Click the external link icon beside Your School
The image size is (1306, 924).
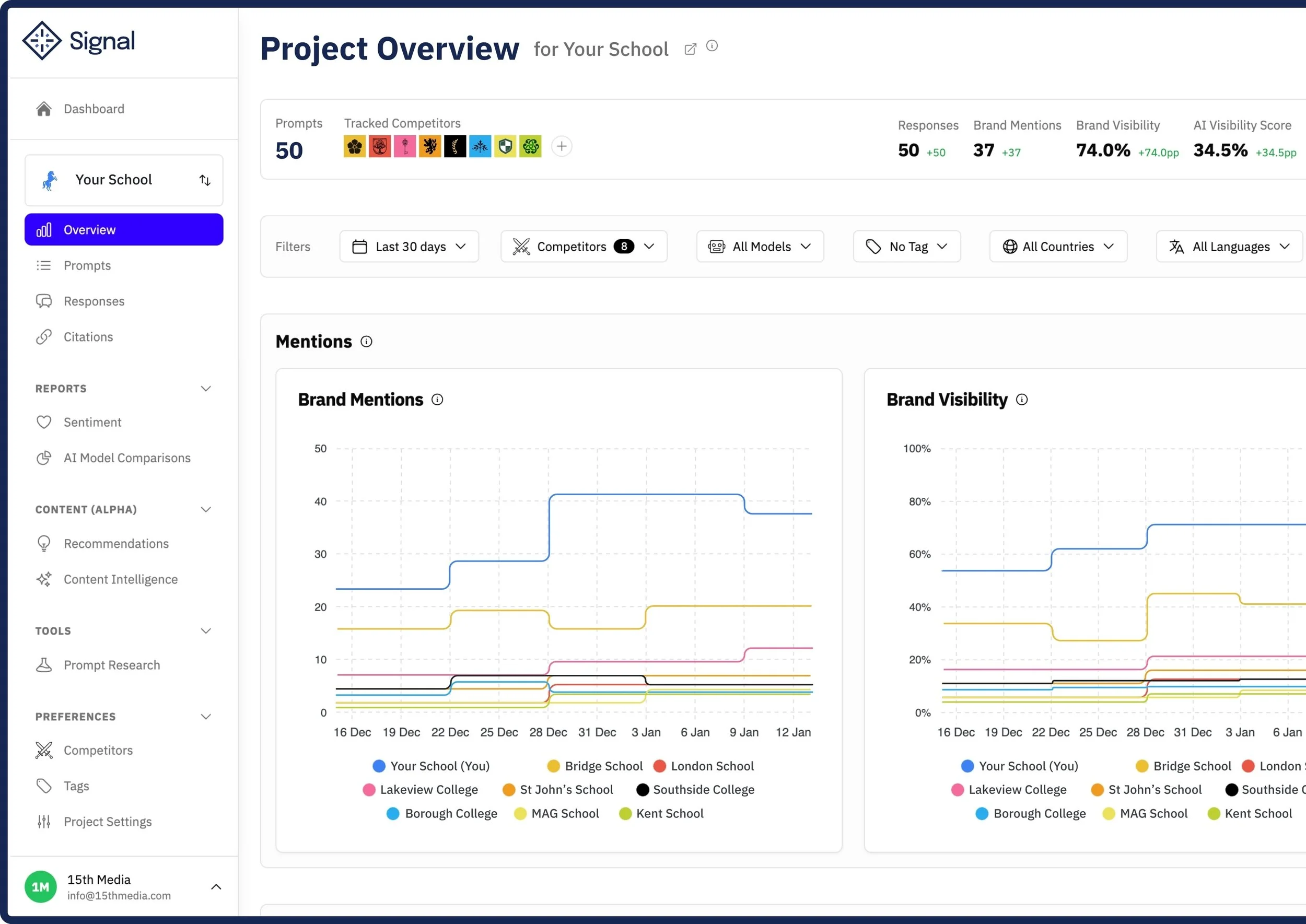[690, 50]
